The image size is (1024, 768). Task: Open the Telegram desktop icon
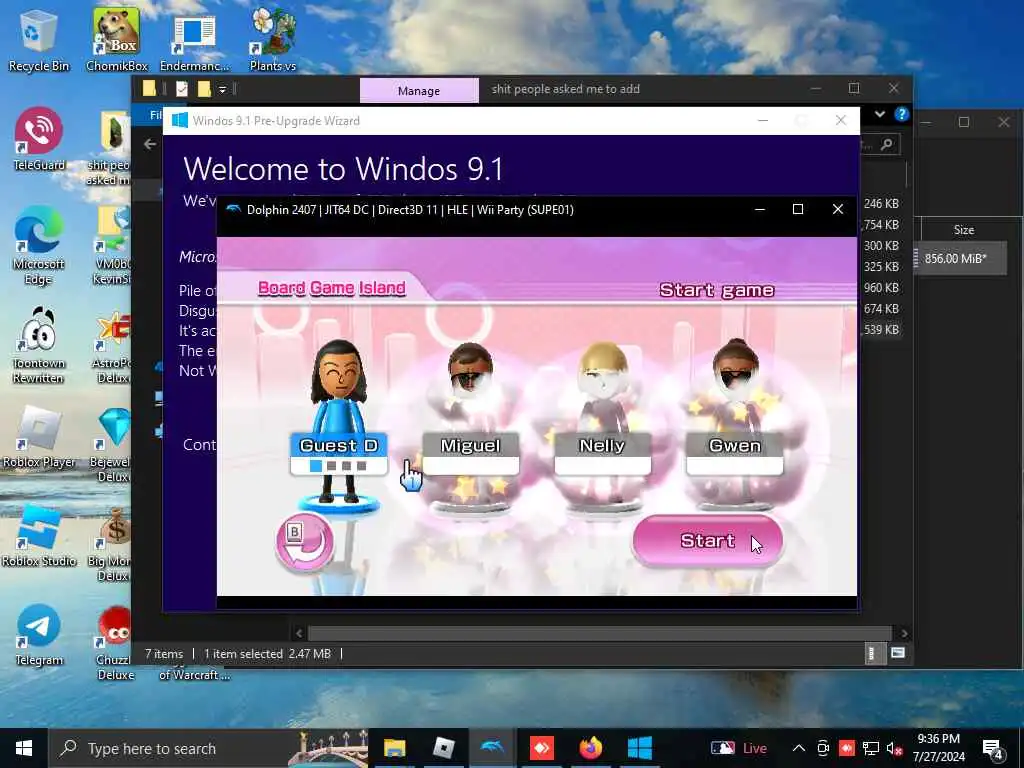(x=39, y=635)
